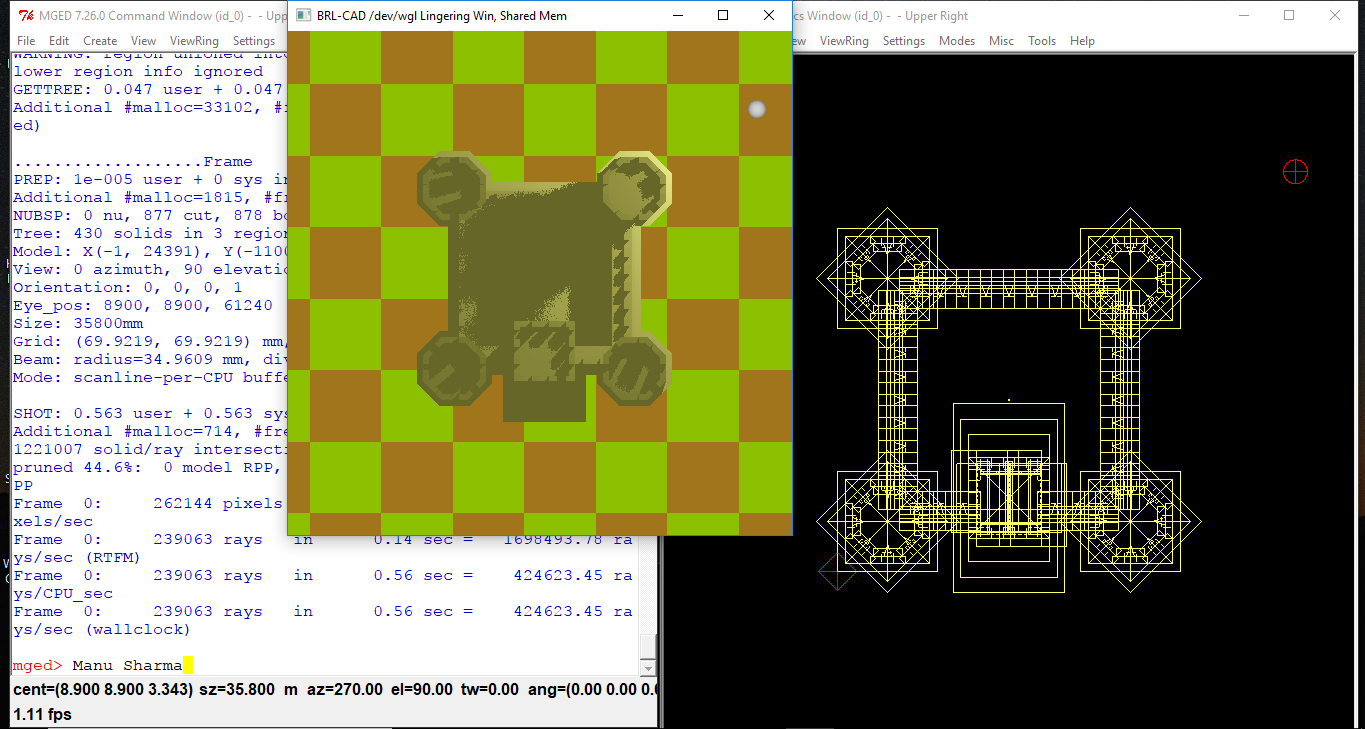Open the Tools menu in Graphics Window
This screenshot has height=729, width=1365.
tap(1042, 41)
